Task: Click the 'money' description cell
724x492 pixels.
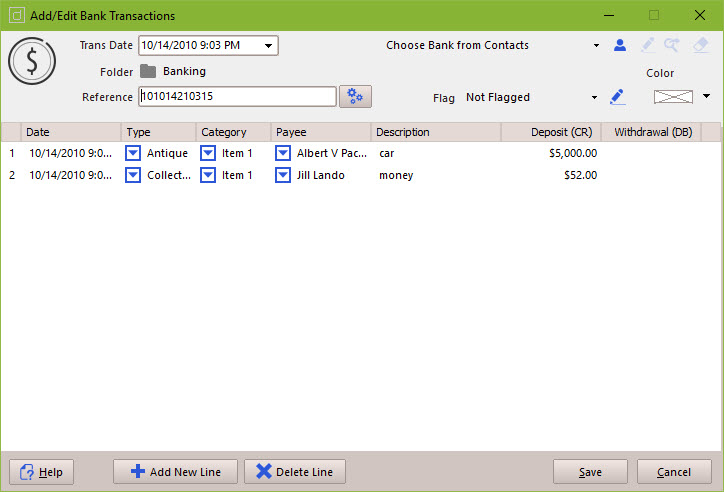Action: (x=436, y=175)
